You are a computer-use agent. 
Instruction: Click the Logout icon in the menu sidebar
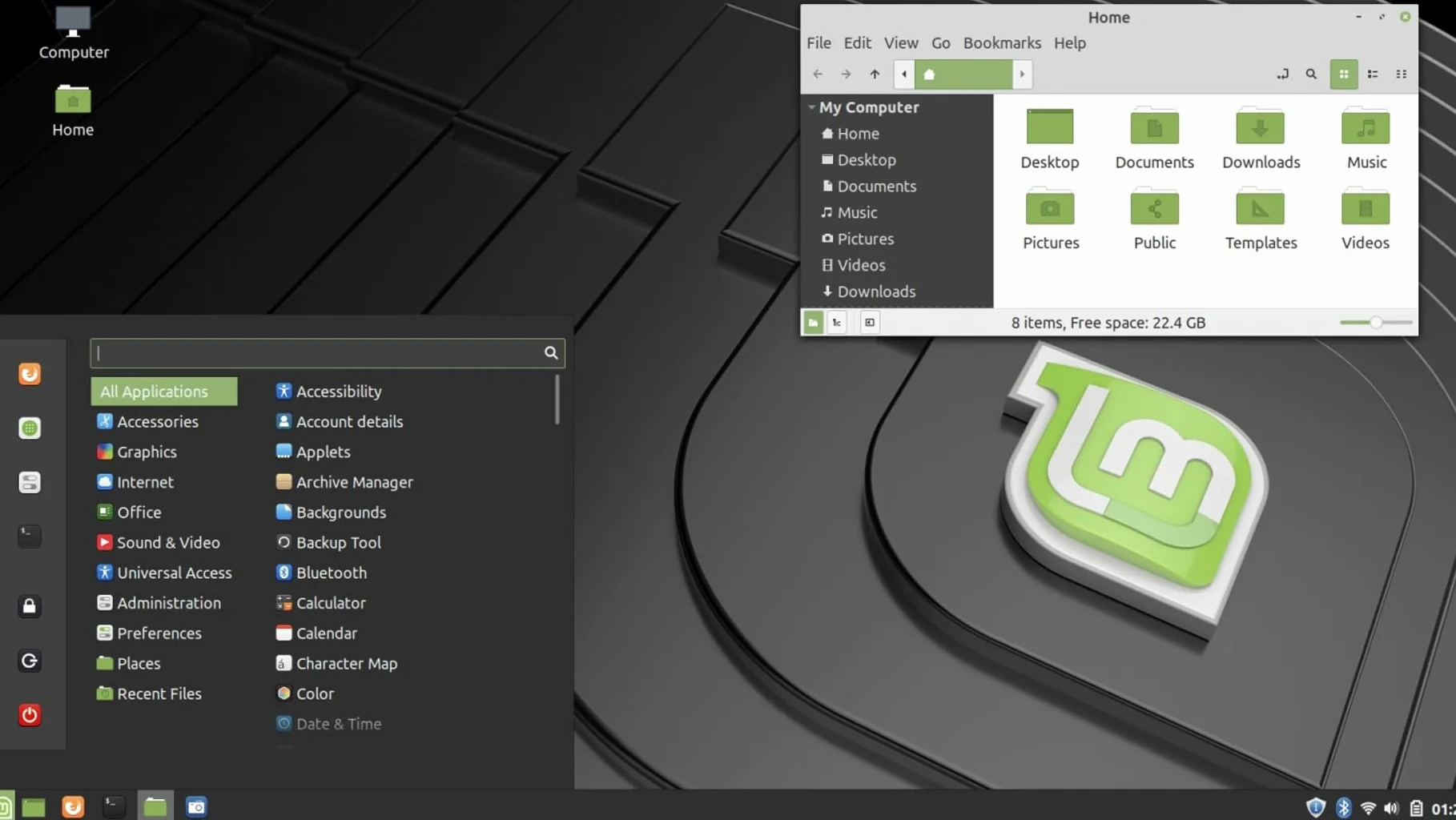click(30, 661)
